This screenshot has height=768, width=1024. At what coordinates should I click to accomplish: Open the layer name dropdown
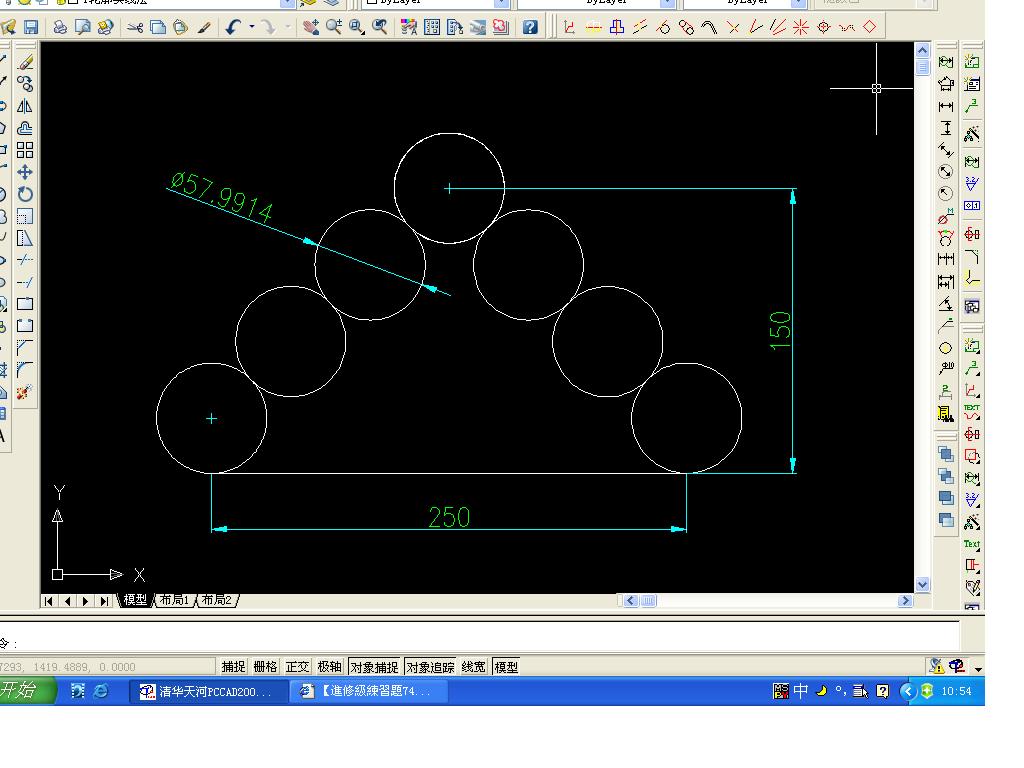coord(288,3)
